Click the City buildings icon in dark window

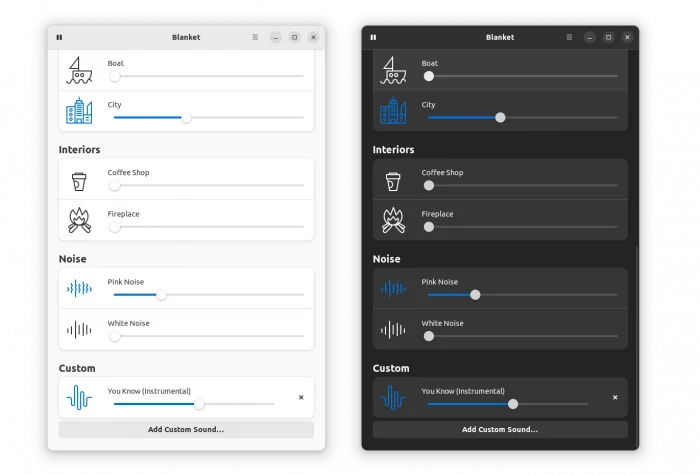pyautogui.click(x=393, y=111)
